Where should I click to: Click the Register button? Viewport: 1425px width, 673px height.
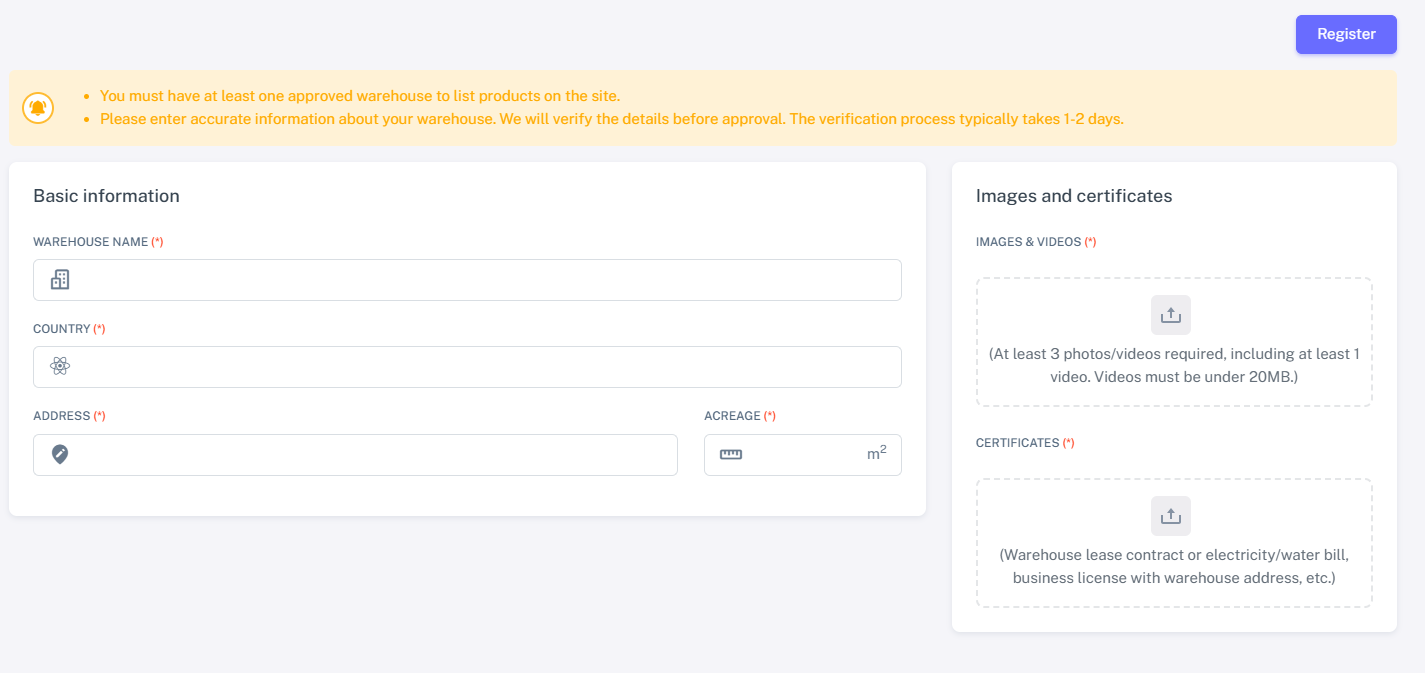[x=1346, y=34]
